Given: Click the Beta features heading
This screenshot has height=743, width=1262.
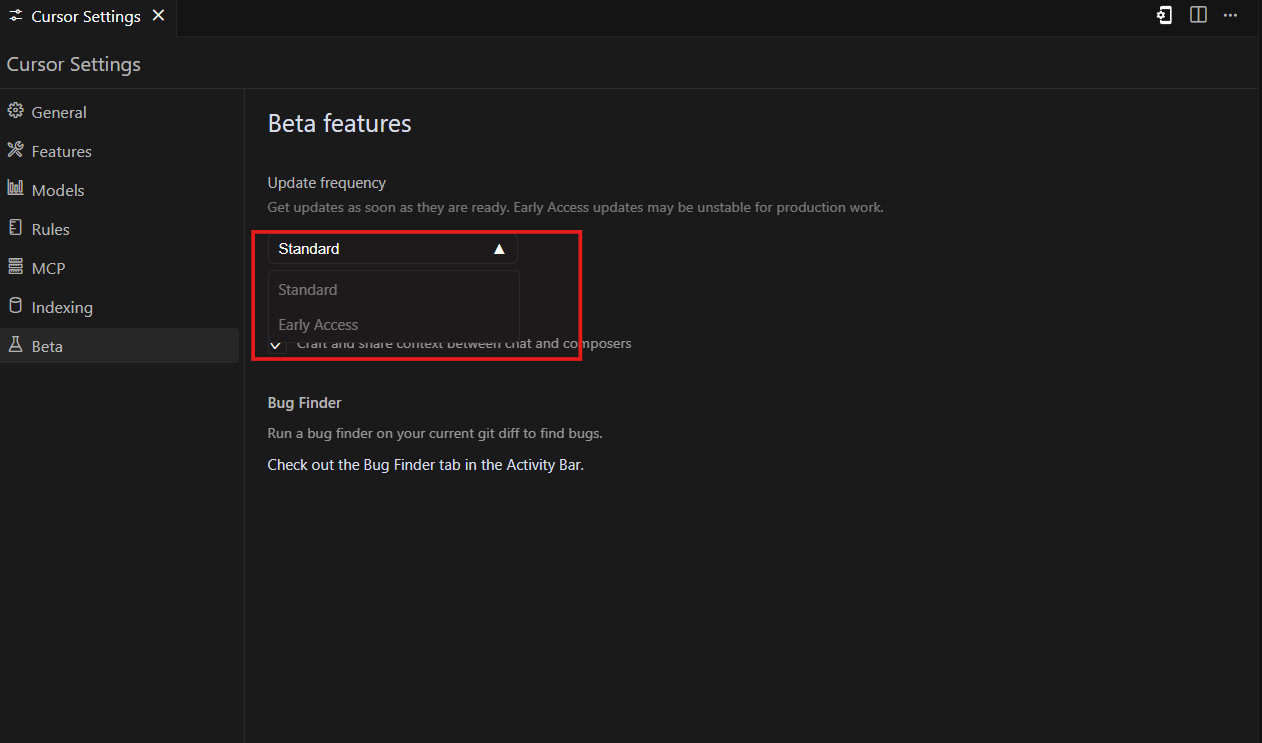Looking at the screenshot, I should click(339, 123).
